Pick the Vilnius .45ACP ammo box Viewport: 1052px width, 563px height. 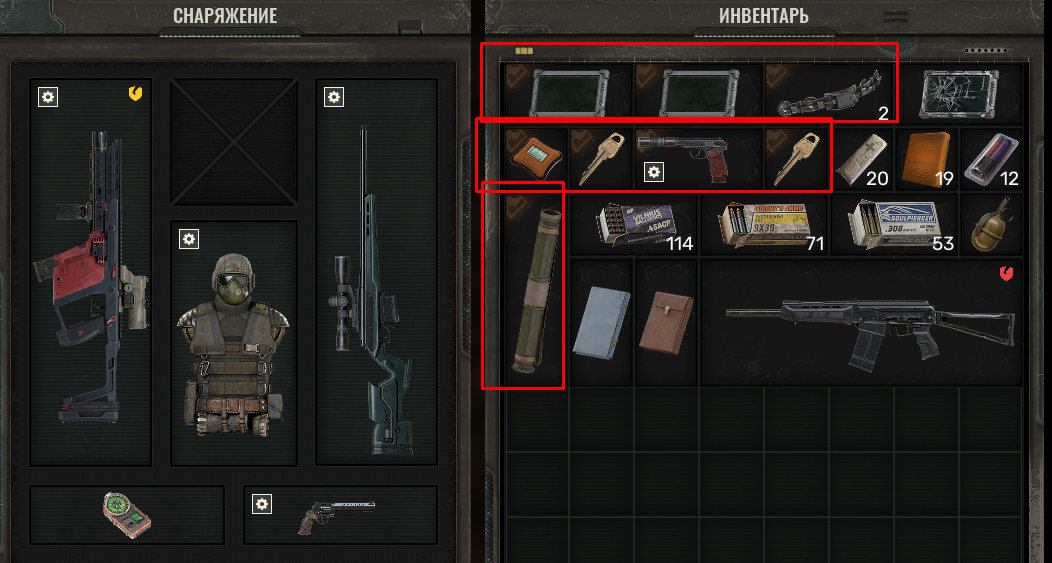pos(634,225)
